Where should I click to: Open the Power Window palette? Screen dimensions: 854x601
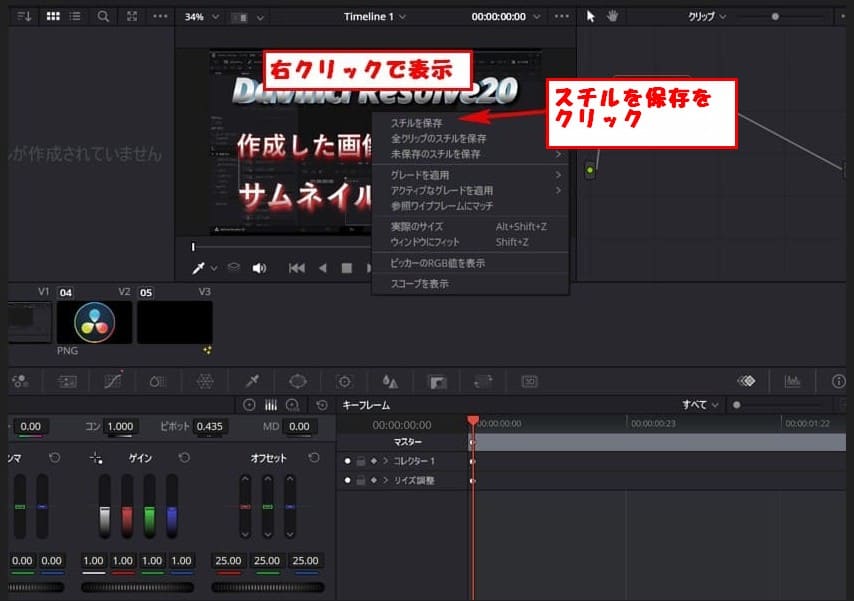point(298,381)
